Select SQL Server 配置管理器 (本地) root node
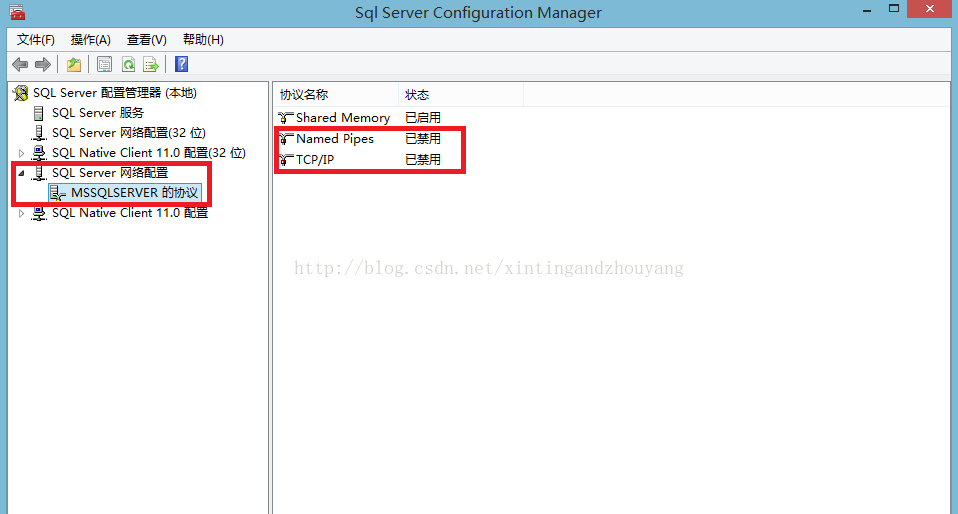Image resolution: width=958 pixels, height=514 pixels. click(x=115, y=93)
